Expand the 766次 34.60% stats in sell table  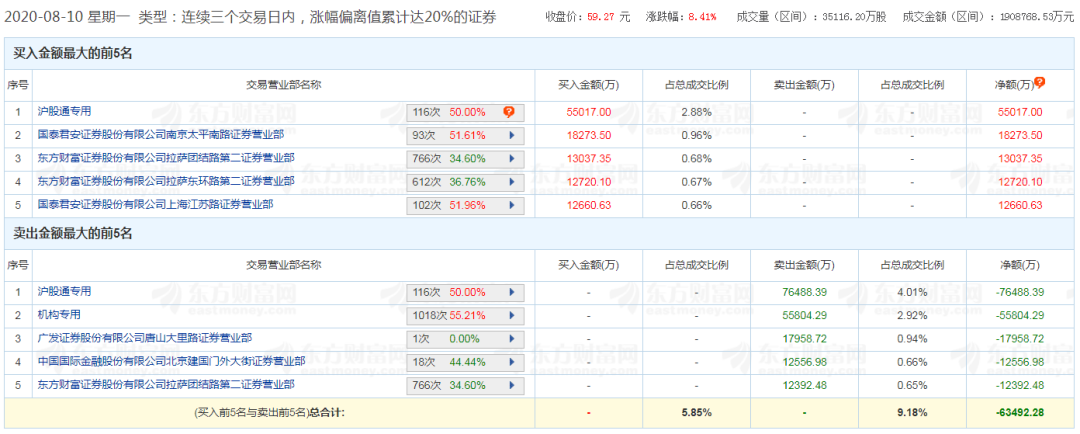click(x=511, y=384)
